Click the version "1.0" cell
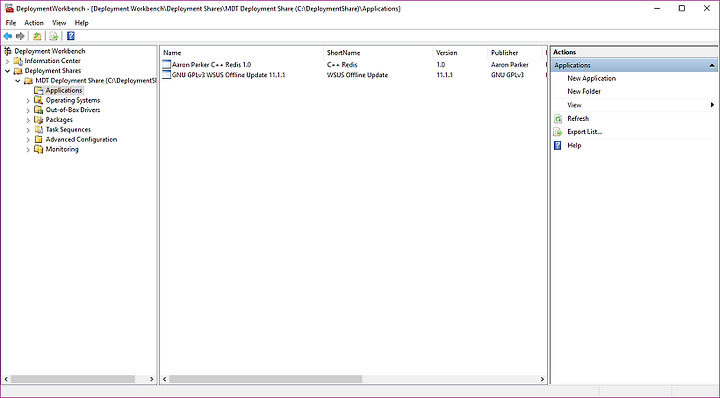The height and width of the screenshot is (398, 720). [441, 65]
